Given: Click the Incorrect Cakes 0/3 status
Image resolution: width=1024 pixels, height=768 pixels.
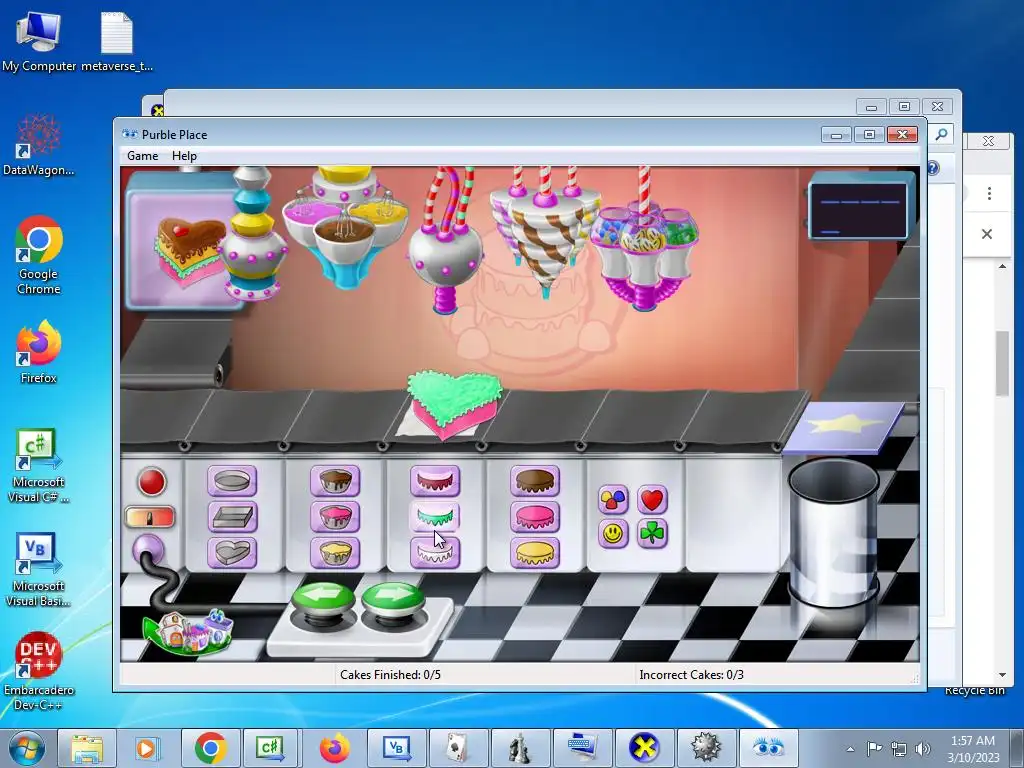Looking at the screenshot, I should [x=692, y=675].
